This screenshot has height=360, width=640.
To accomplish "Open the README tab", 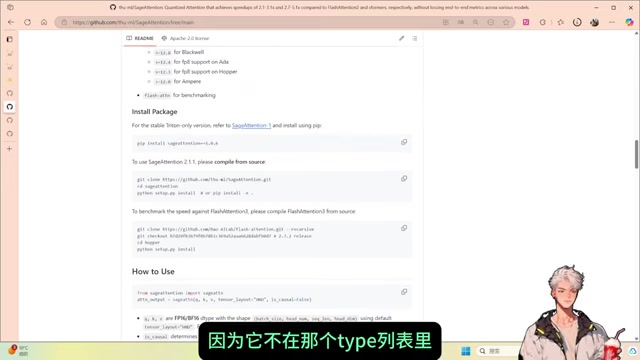I will click(x=140, y=38).
